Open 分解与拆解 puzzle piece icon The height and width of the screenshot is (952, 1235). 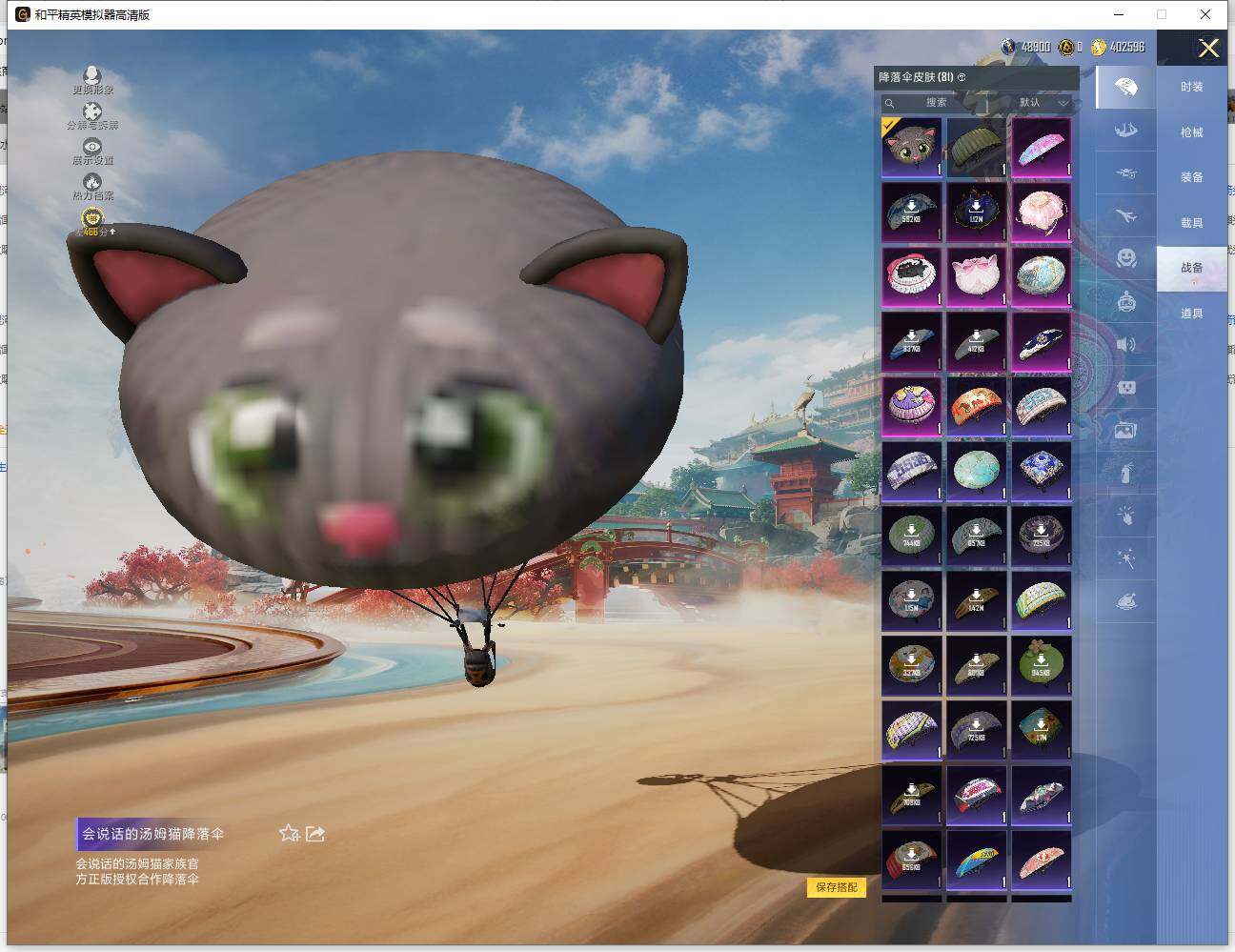click(91, 113)
